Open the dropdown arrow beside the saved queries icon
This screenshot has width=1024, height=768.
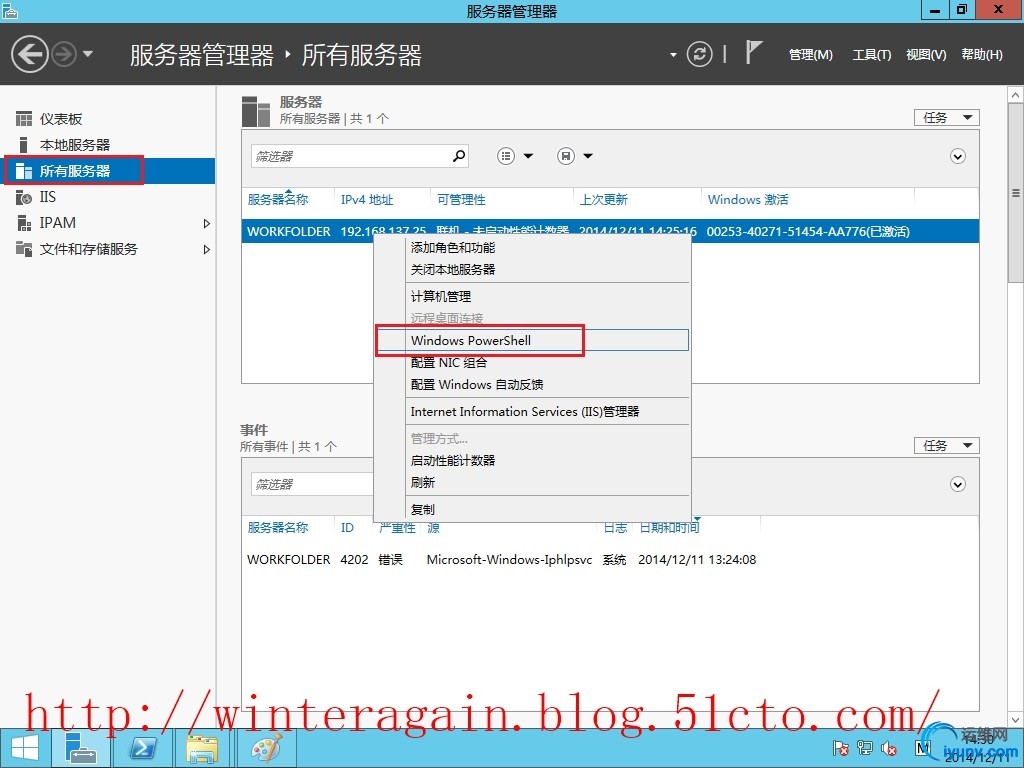click(588, 156)
